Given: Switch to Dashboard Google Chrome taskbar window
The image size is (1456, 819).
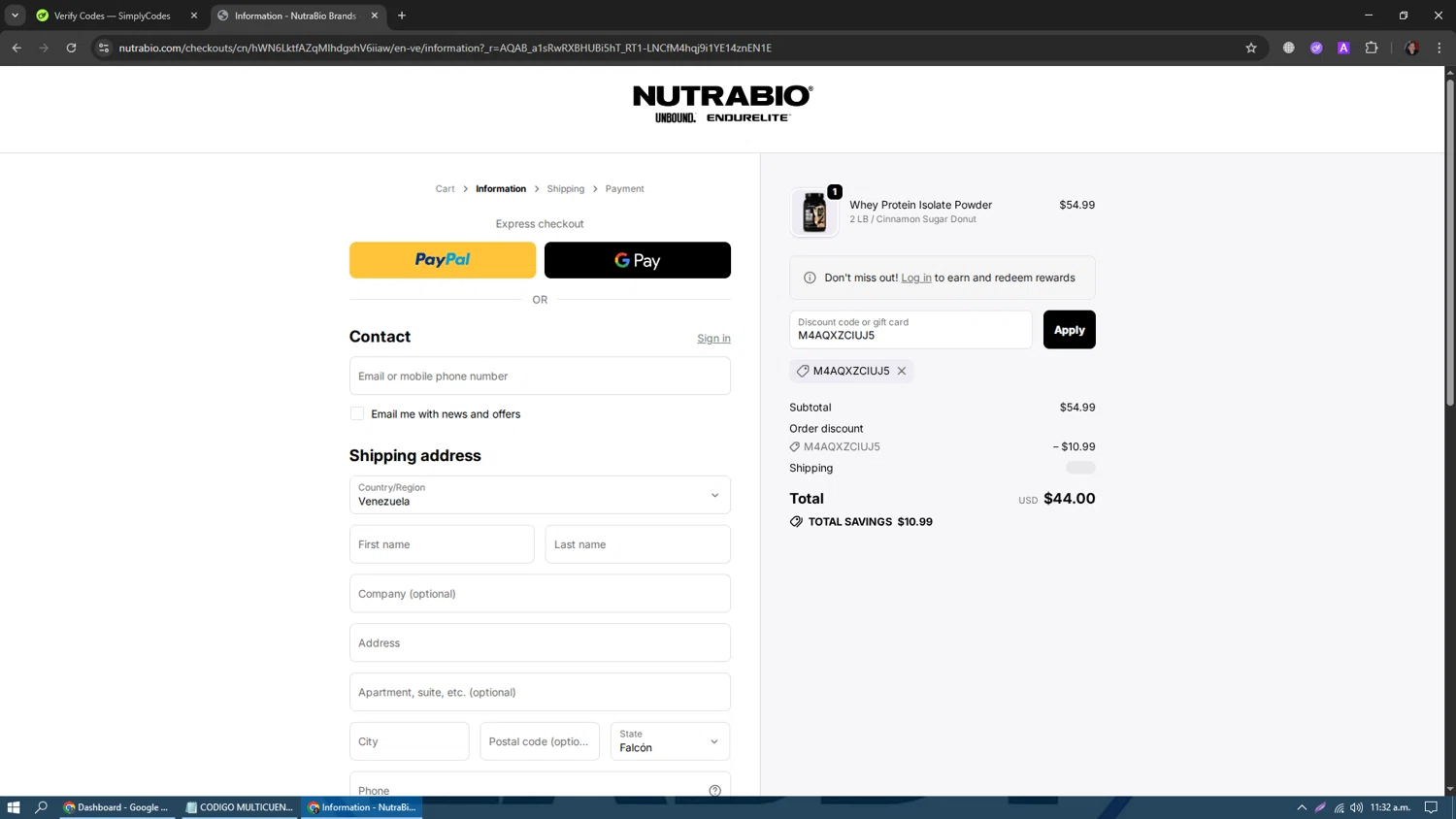Looking at the screenshot, I should [117, 807].
